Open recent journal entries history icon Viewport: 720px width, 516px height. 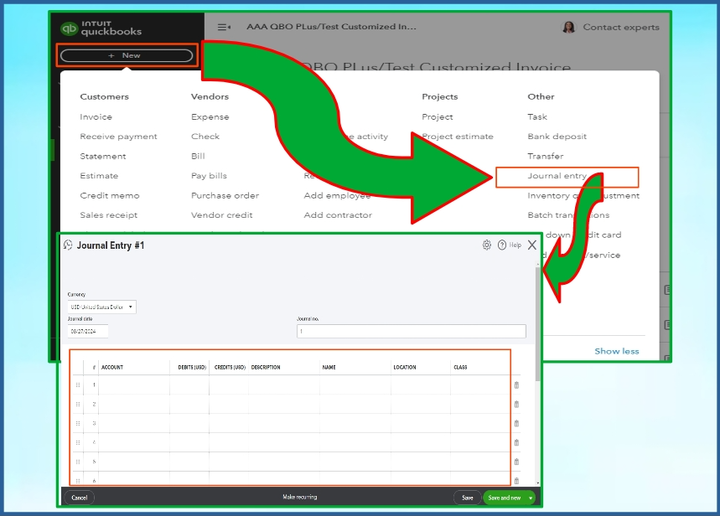[x=68, y=245]
